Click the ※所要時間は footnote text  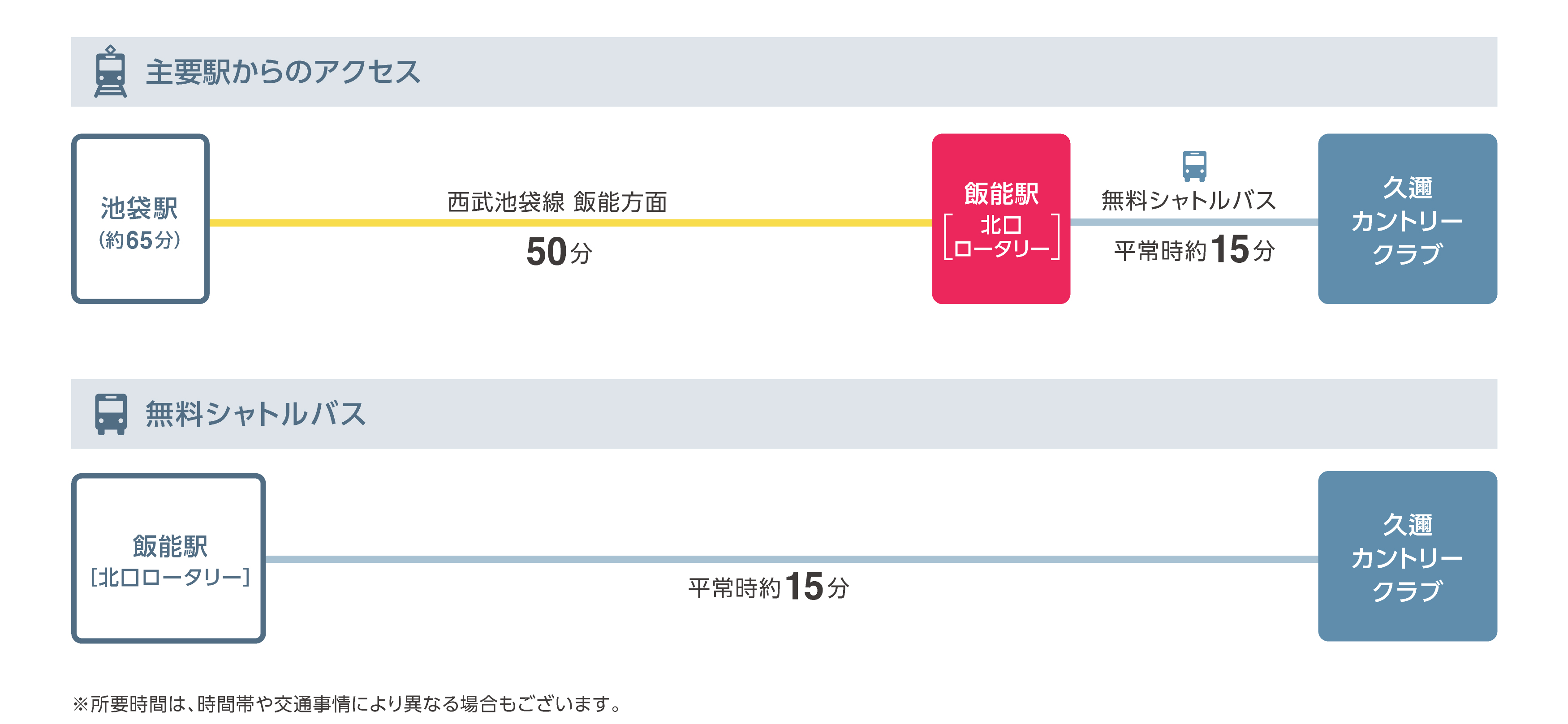pos(347,704)
